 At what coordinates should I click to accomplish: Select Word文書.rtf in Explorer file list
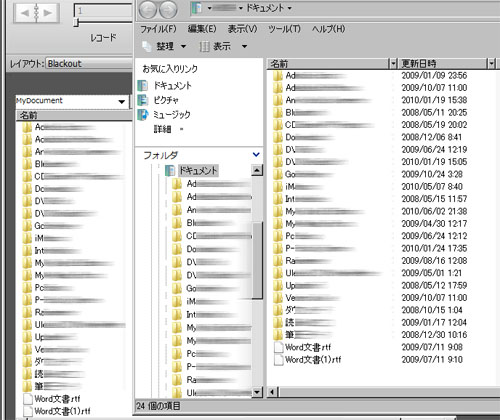[x=308, y=347]
